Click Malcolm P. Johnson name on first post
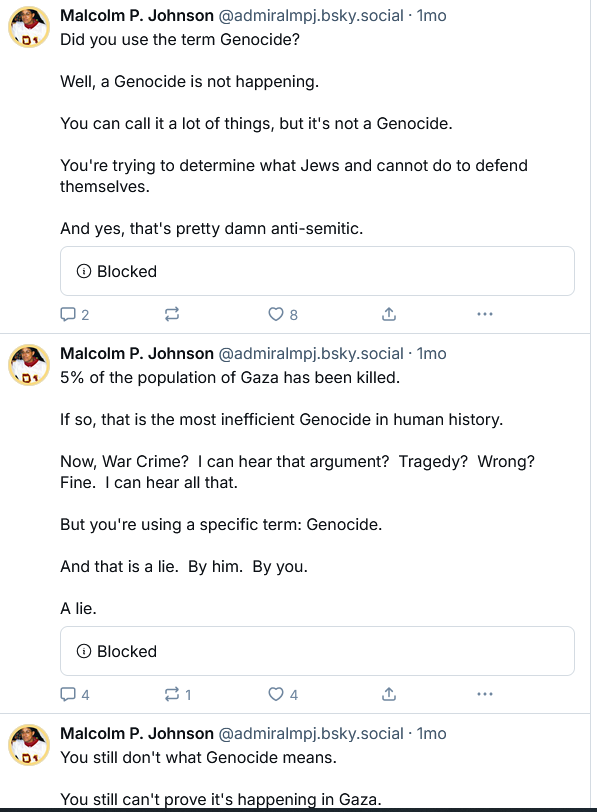 137,16
